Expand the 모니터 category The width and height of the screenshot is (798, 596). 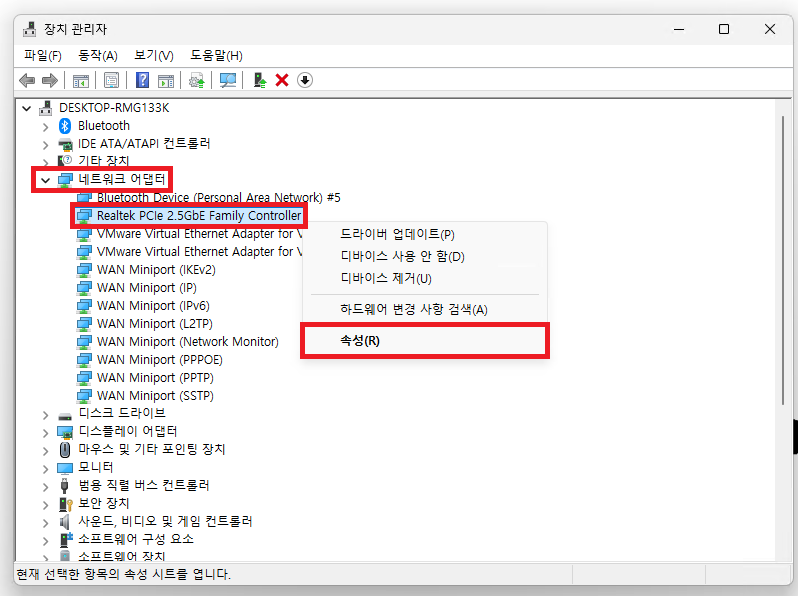46,469
